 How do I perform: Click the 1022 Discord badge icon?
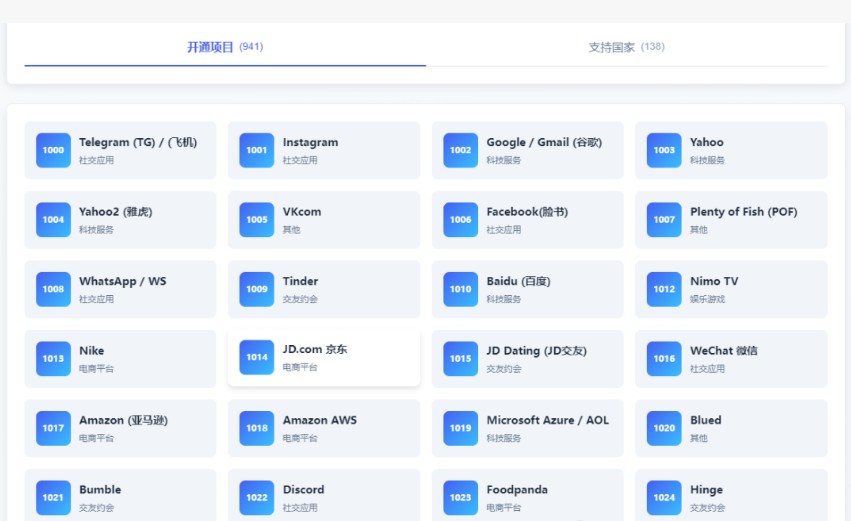[x=257, y=497]
